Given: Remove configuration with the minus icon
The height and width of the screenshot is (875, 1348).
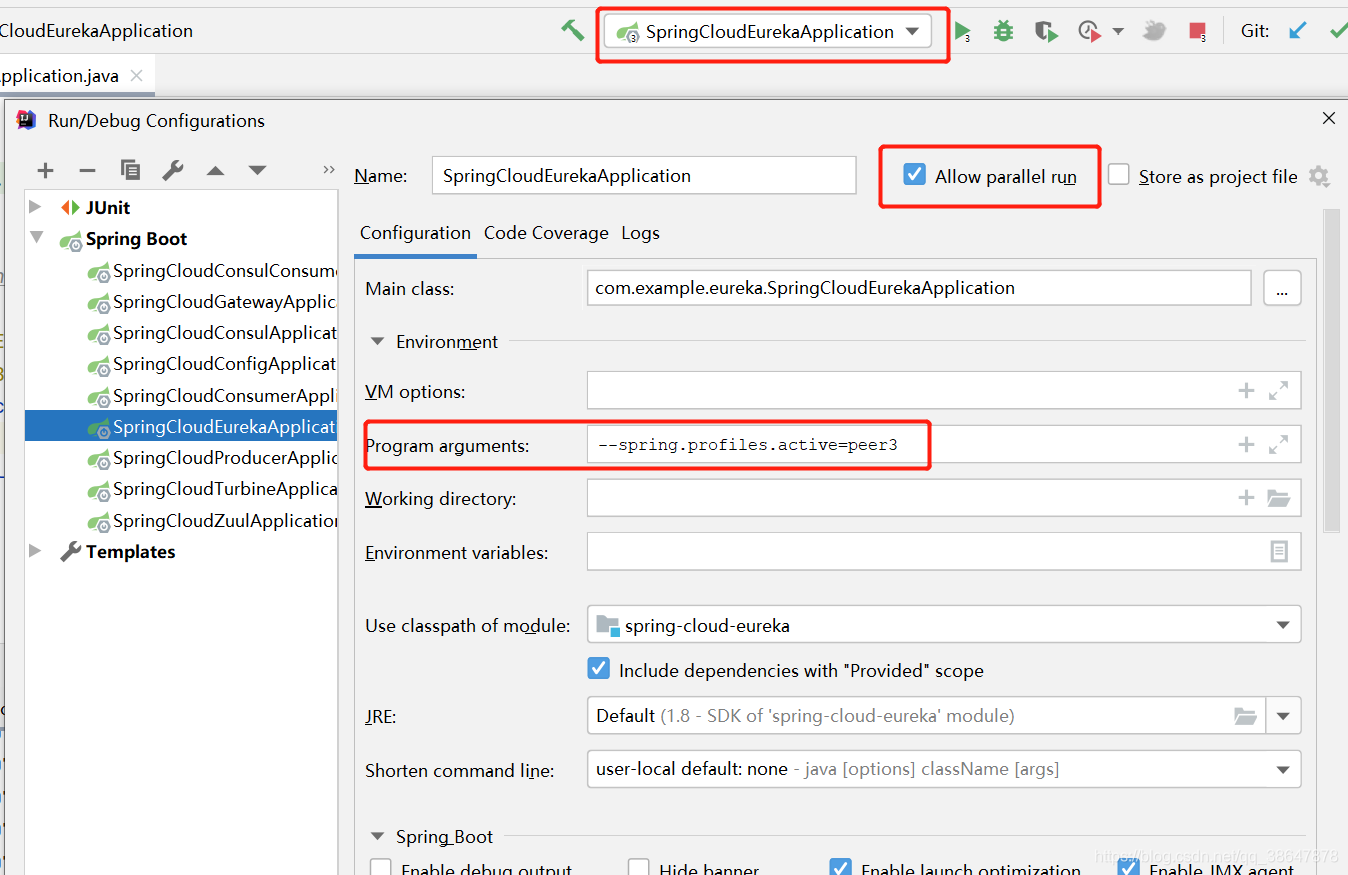Looking at the screenshot, I should pos(87,170).
